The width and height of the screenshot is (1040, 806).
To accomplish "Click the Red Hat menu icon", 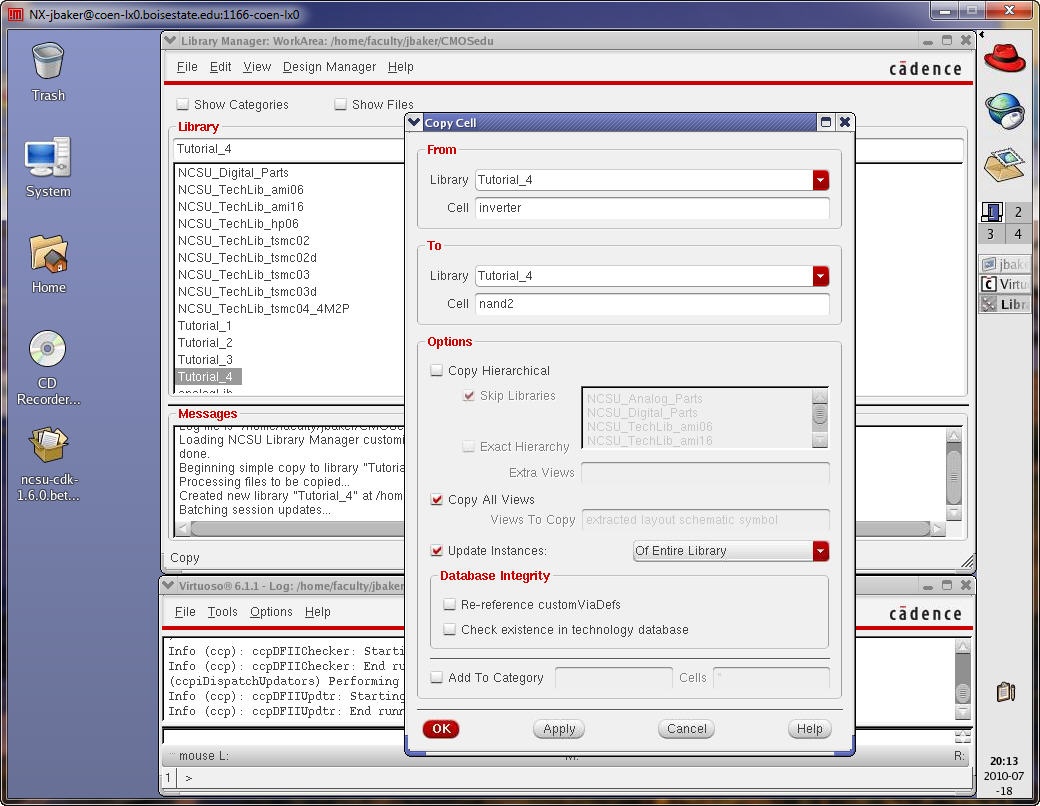I will point(1005,58).
